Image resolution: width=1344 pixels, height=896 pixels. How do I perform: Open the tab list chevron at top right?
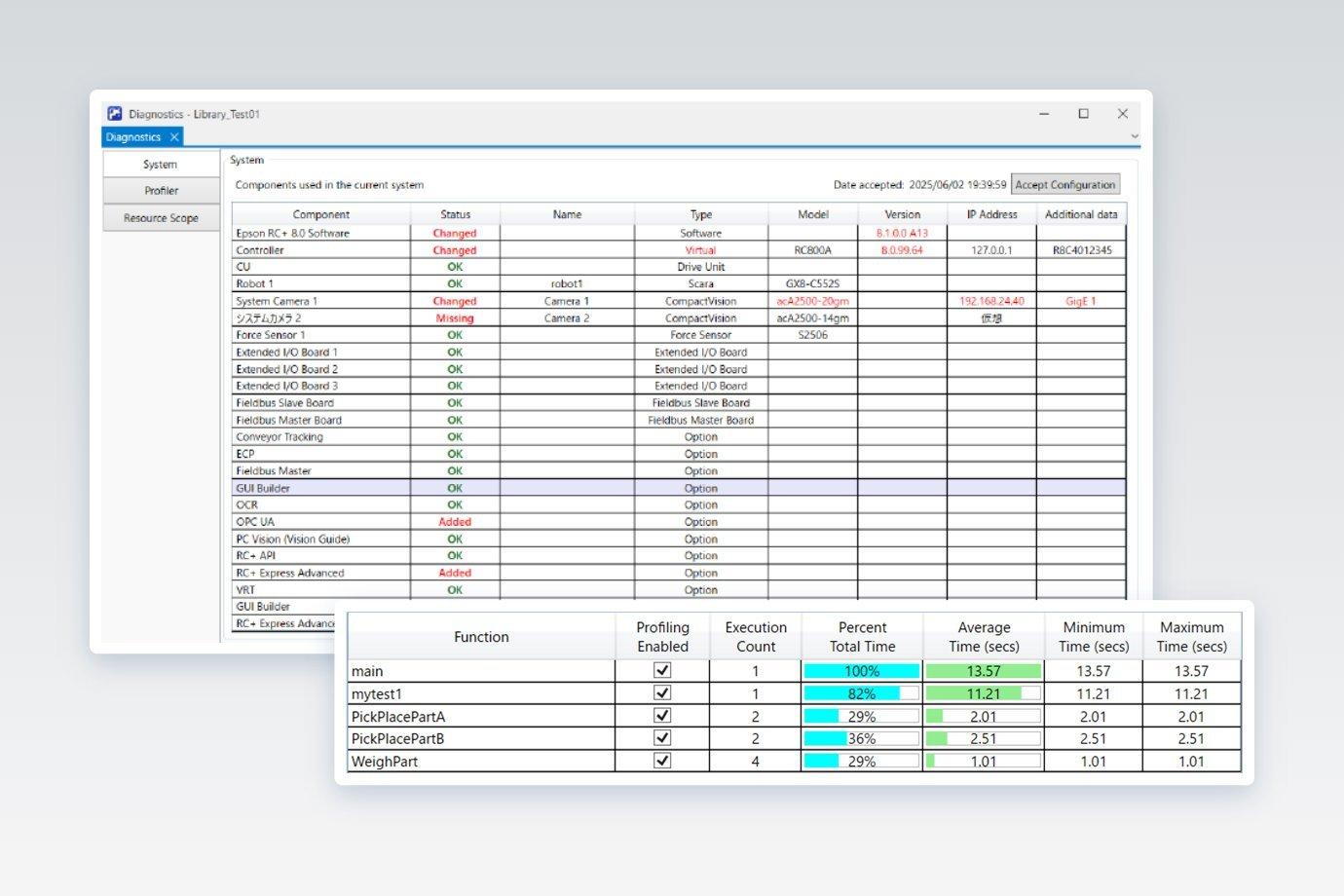click(1134, 137)
